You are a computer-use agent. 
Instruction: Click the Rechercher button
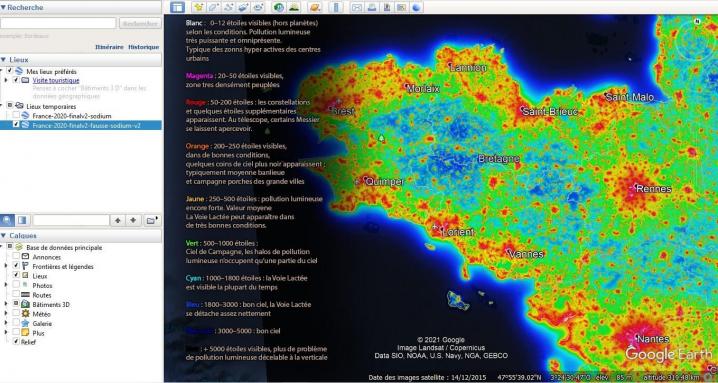tap(140, 23)
